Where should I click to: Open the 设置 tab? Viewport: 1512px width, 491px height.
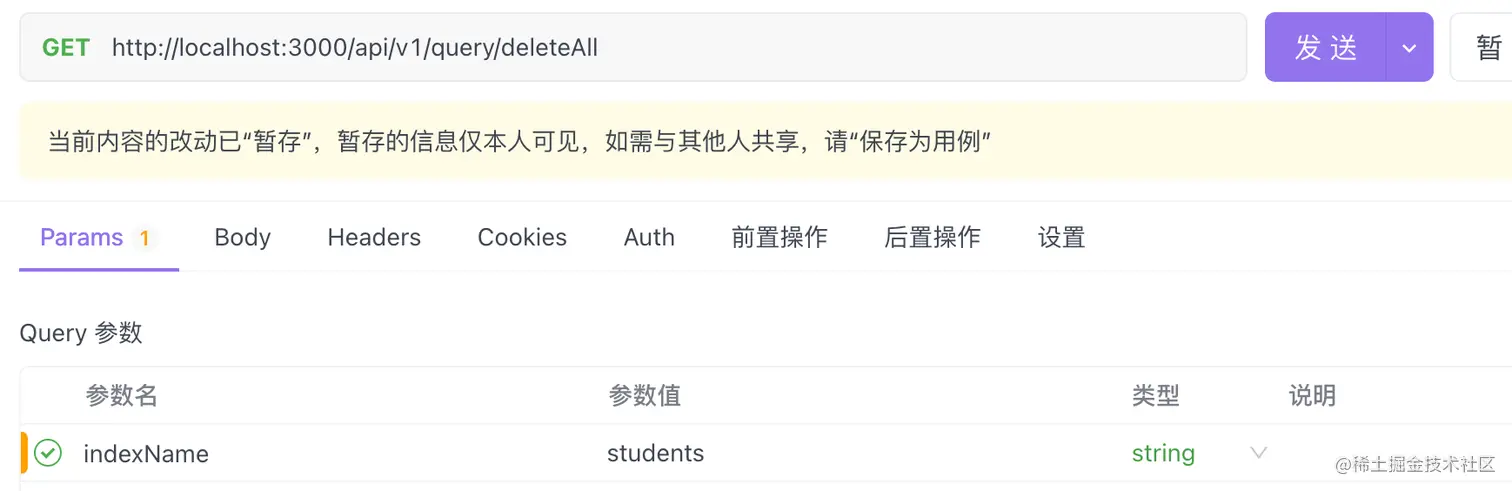tap(1061, 237)
